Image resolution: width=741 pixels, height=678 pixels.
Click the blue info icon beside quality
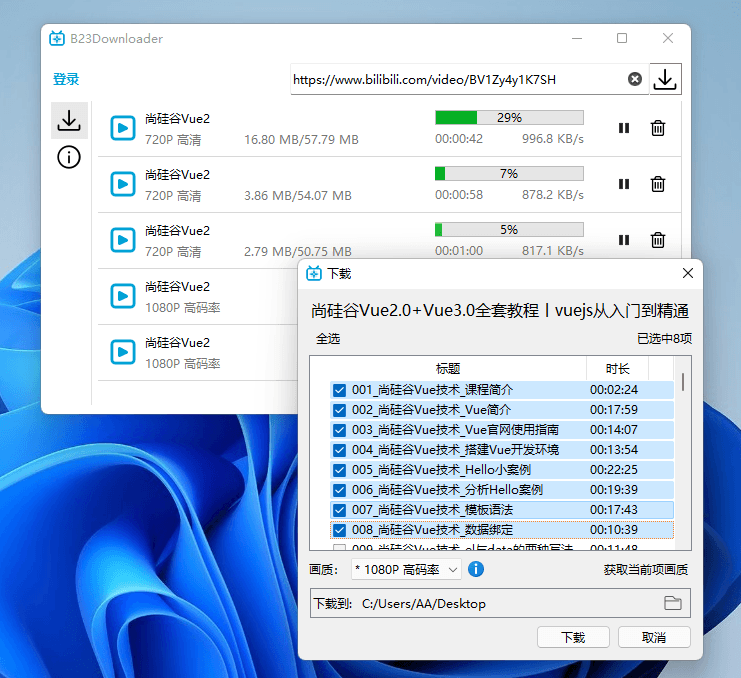pos(476,569)
